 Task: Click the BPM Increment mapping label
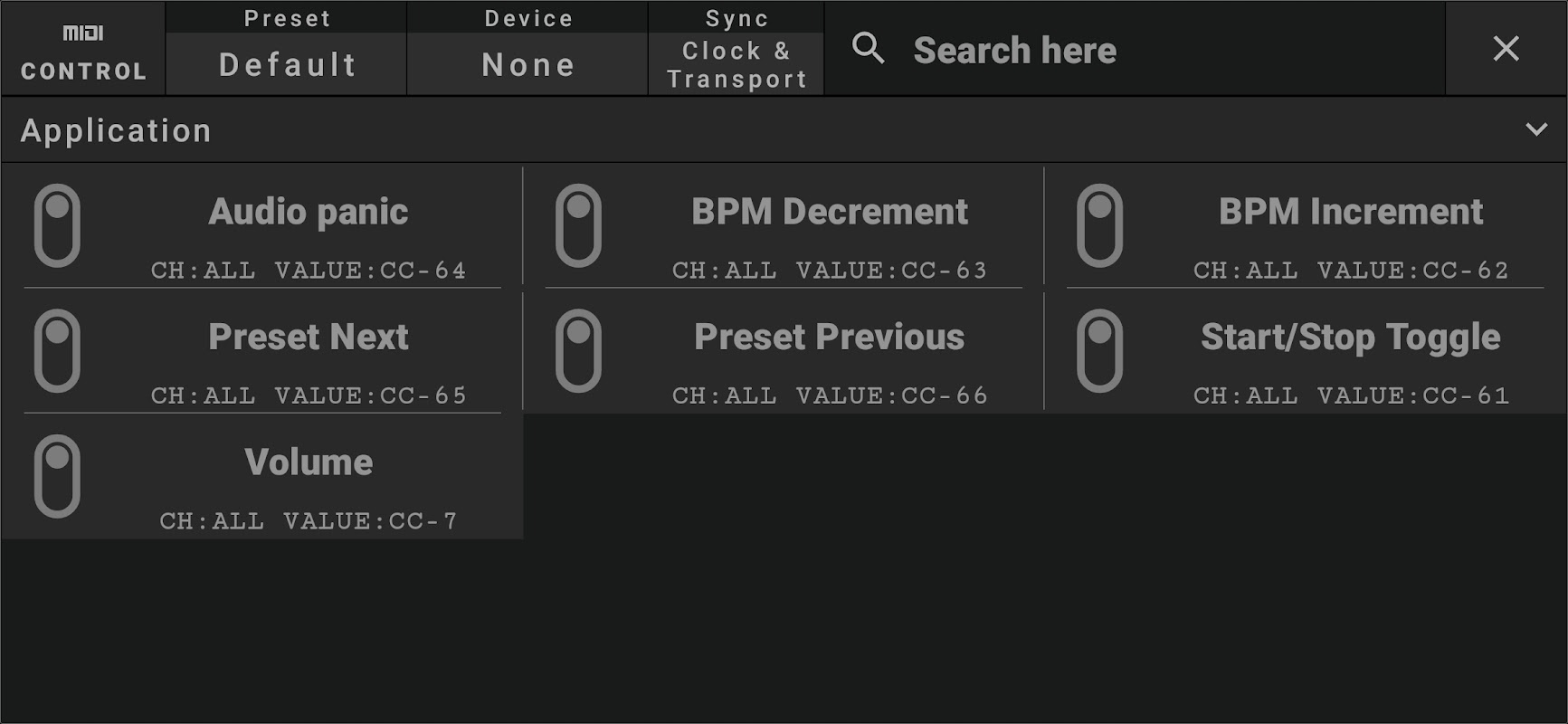pos(1350,212)
